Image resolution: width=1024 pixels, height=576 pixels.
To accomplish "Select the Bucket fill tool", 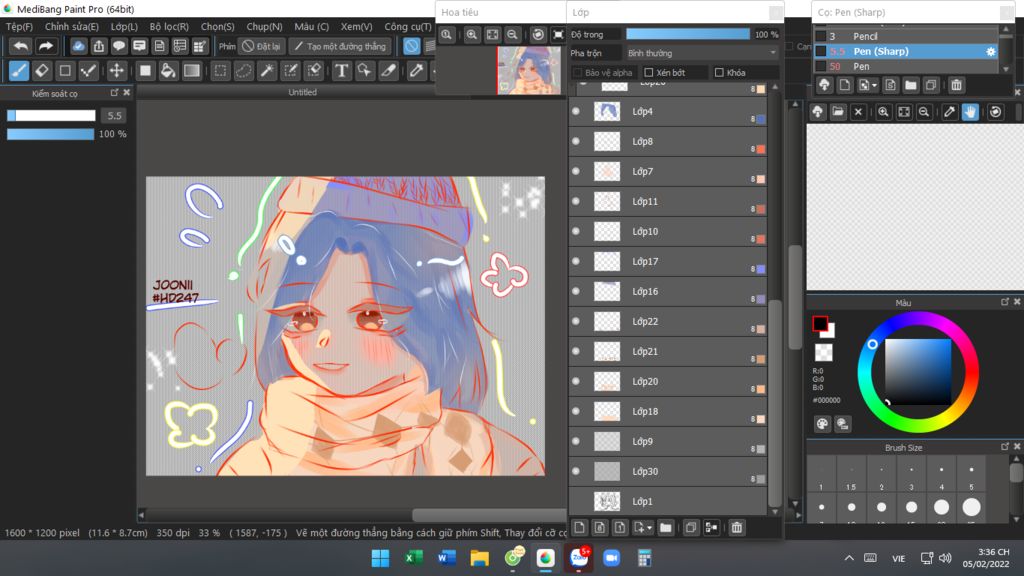I will click(168, 71).
